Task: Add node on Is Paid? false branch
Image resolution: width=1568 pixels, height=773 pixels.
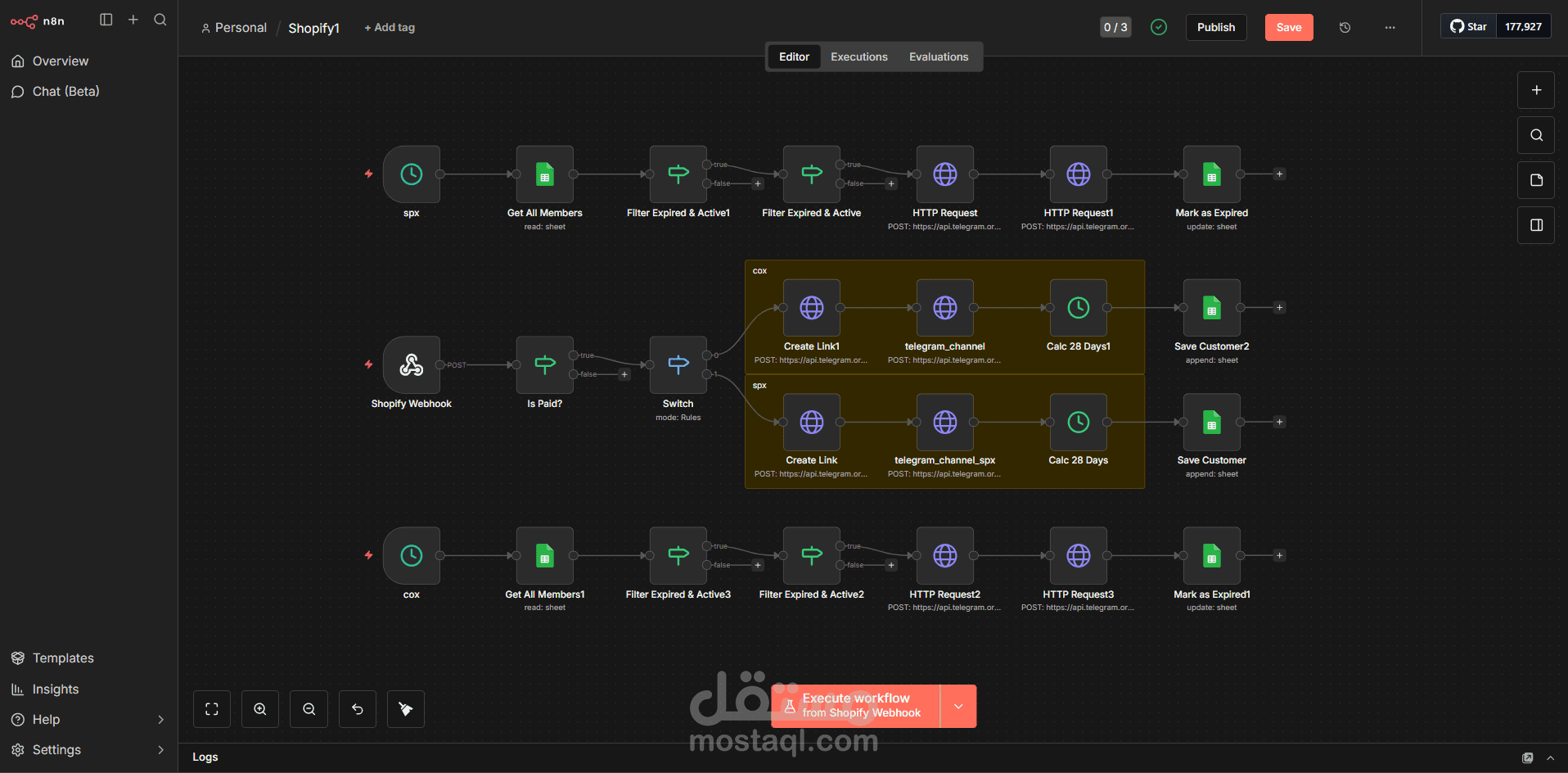Action: [624, 375]
